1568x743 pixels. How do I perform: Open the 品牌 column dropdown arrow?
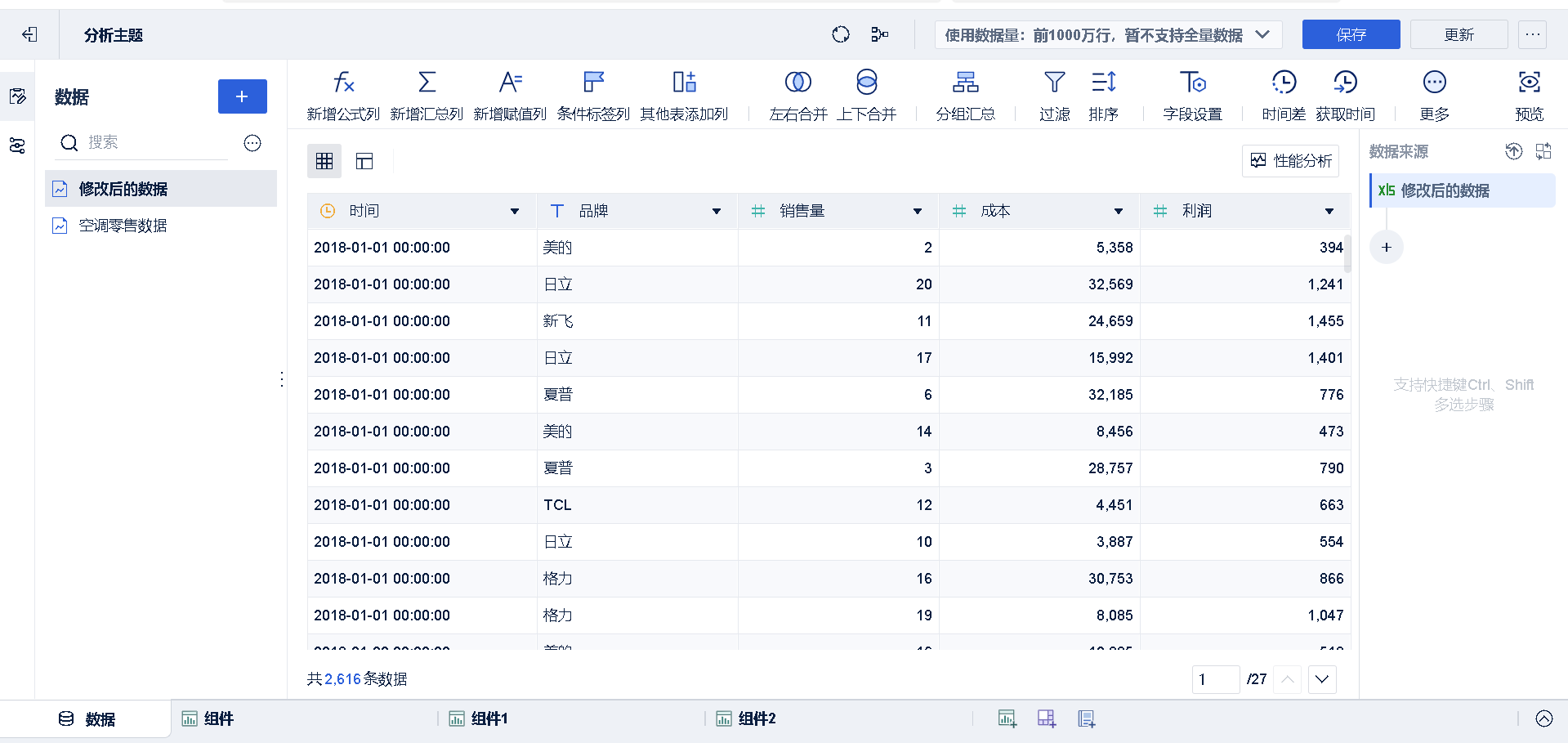717,212
